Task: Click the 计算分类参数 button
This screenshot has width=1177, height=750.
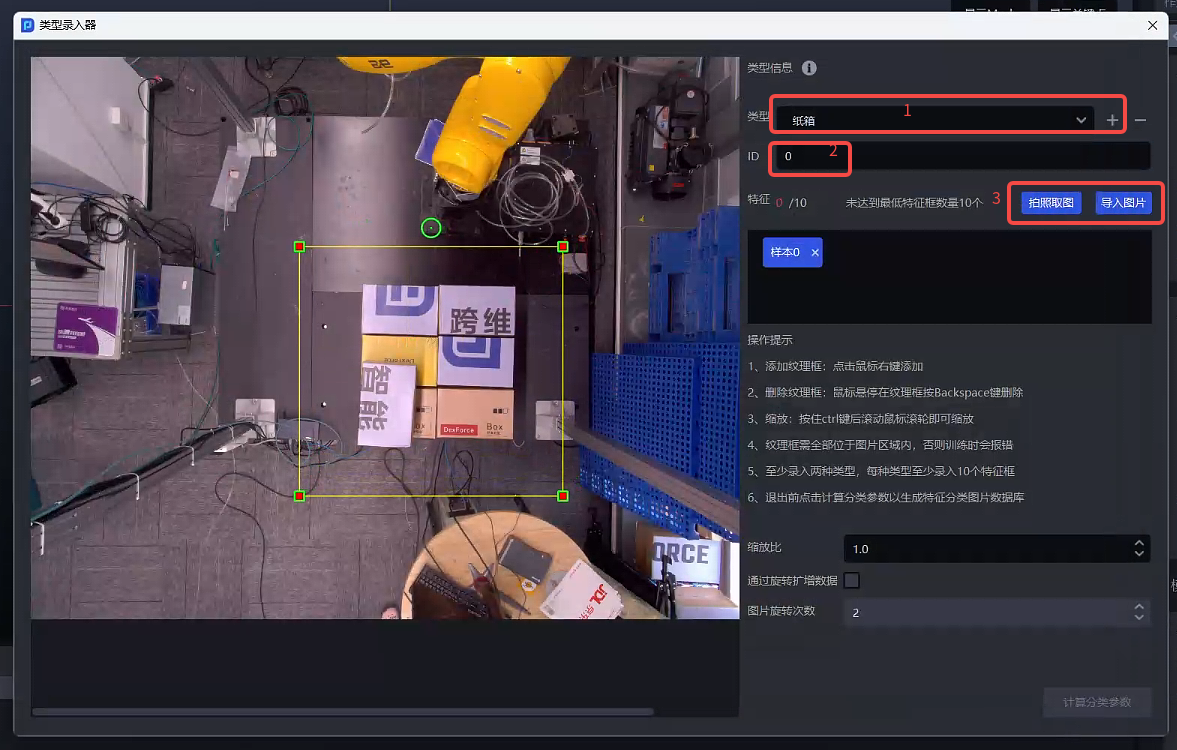Action: pyautogui.click(x=1096, y=702)
